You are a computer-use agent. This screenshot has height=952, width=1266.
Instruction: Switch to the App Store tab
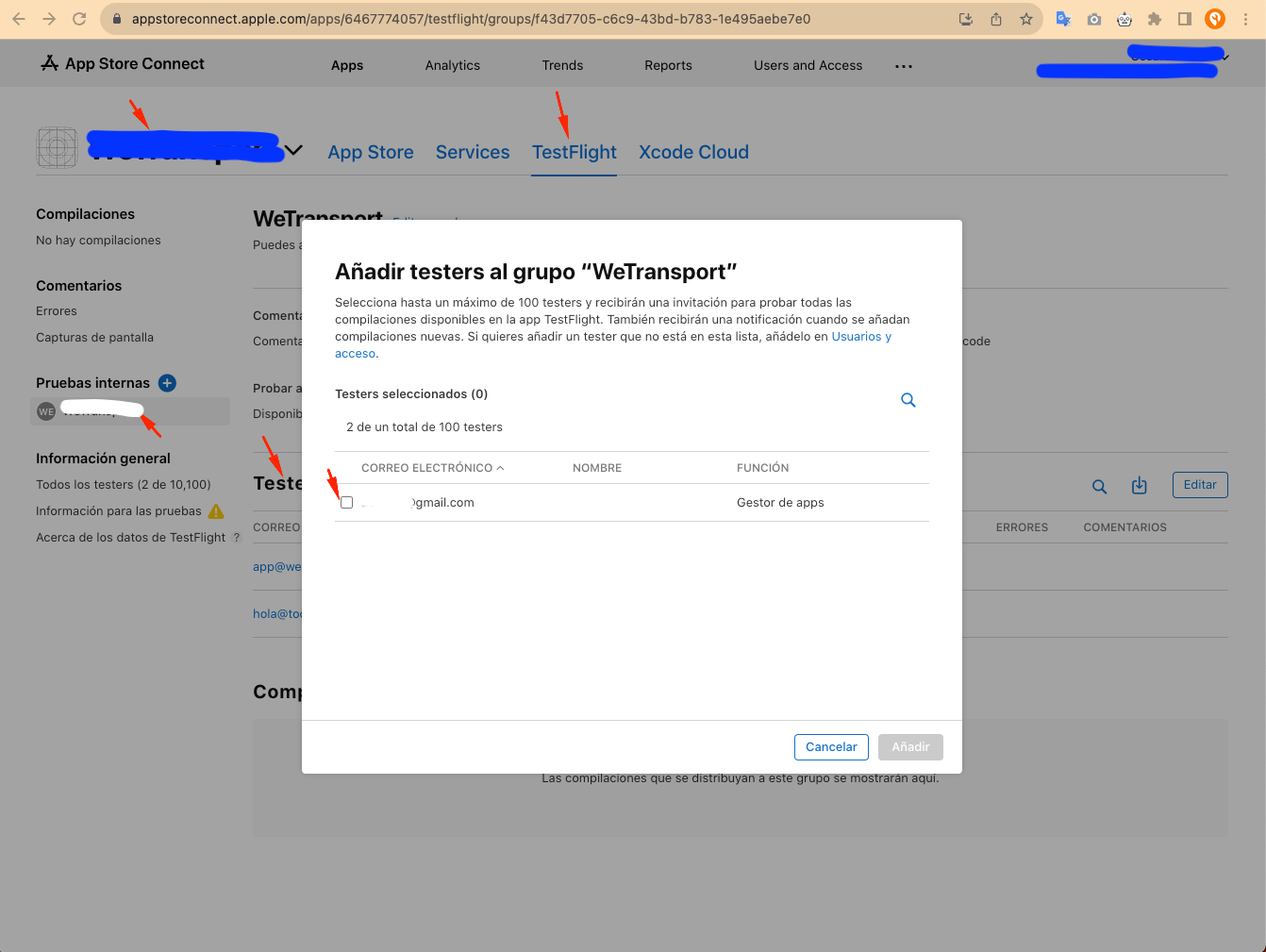[371, 152]
